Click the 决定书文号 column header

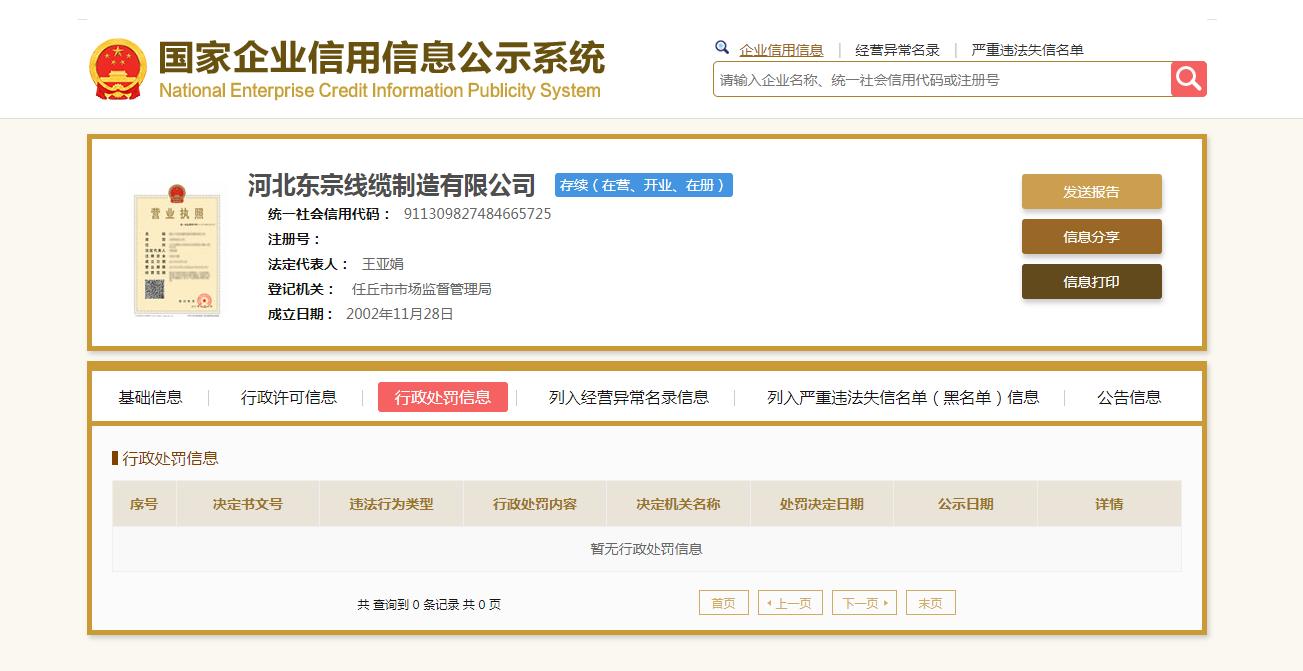tap(248, 504)
